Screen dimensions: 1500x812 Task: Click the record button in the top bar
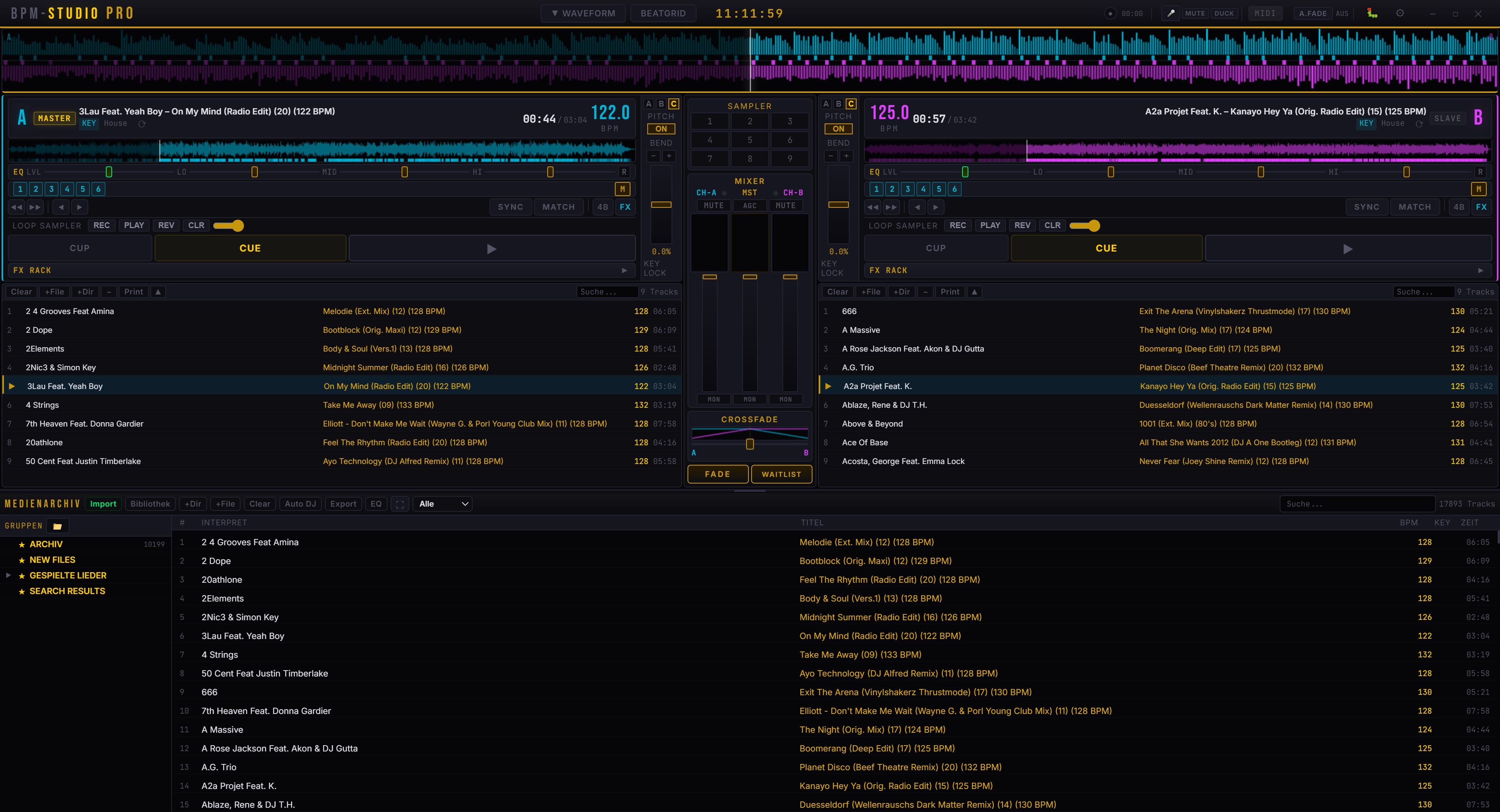pos(1110,13)
